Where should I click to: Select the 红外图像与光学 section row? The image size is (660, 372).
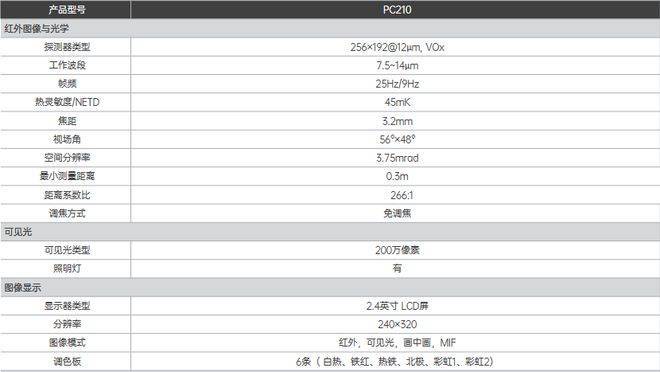(330, 29)
